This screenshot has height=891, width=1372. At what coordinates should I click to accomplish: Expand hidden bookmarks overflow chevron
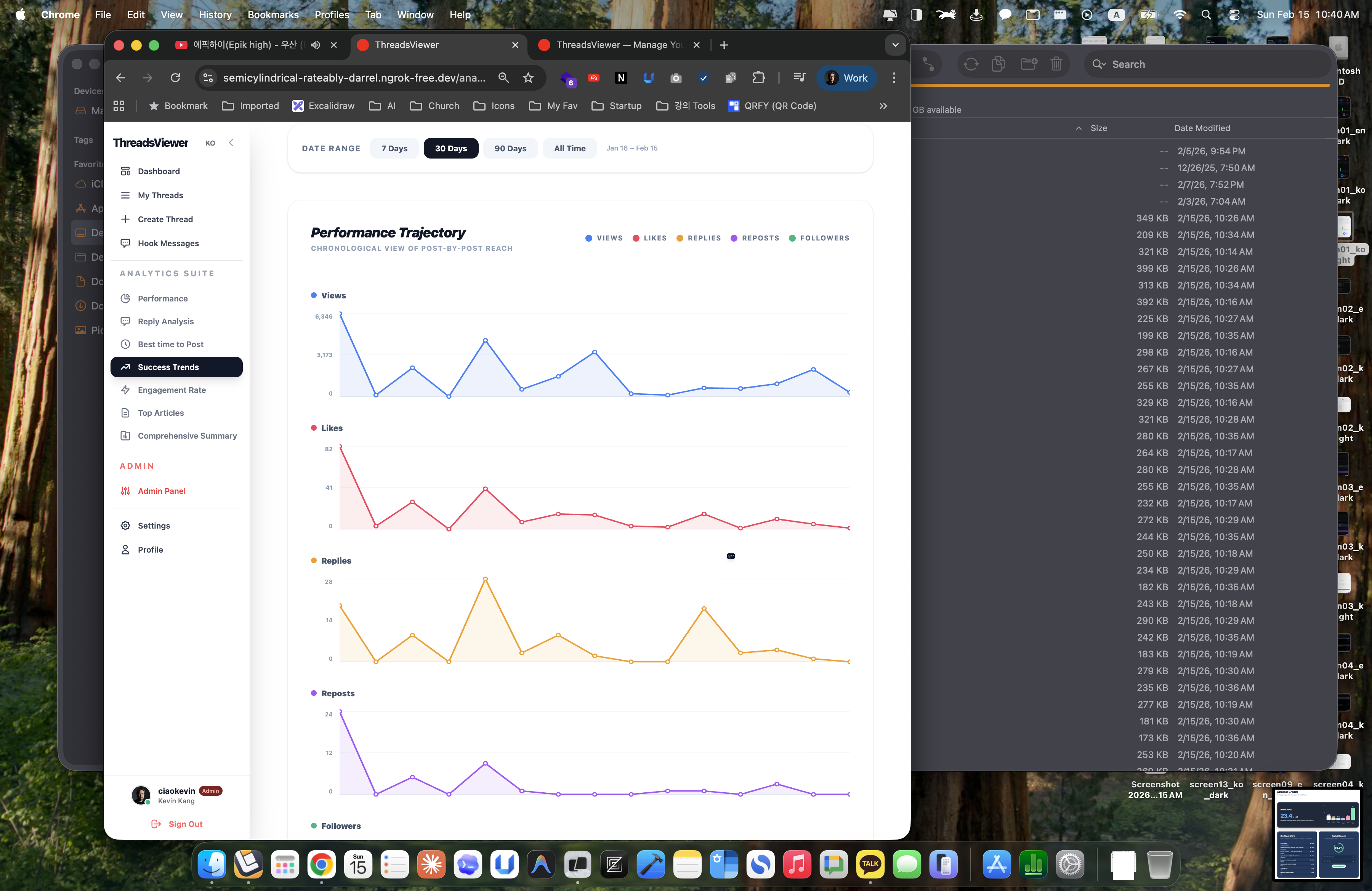coord(883,106)
